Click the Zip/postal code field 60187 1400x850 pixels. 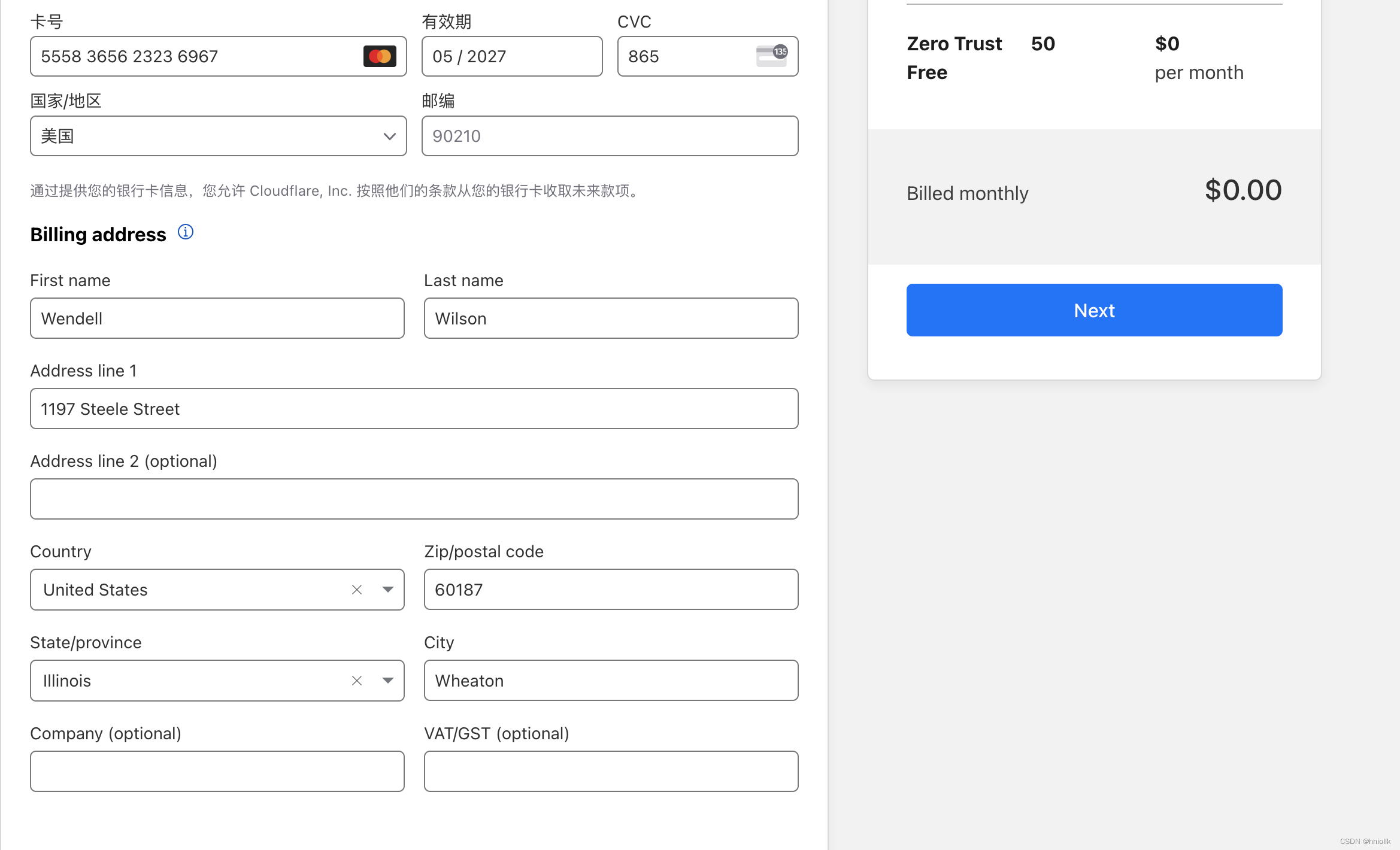[611, 590]
